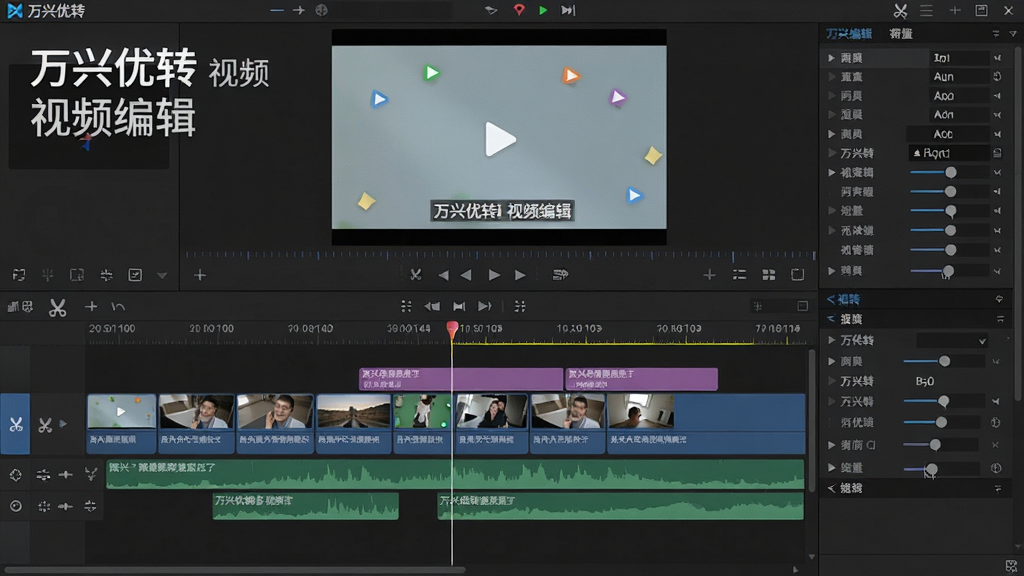Click the skip-to-end icon in the top bar

(x=568, y=10)
